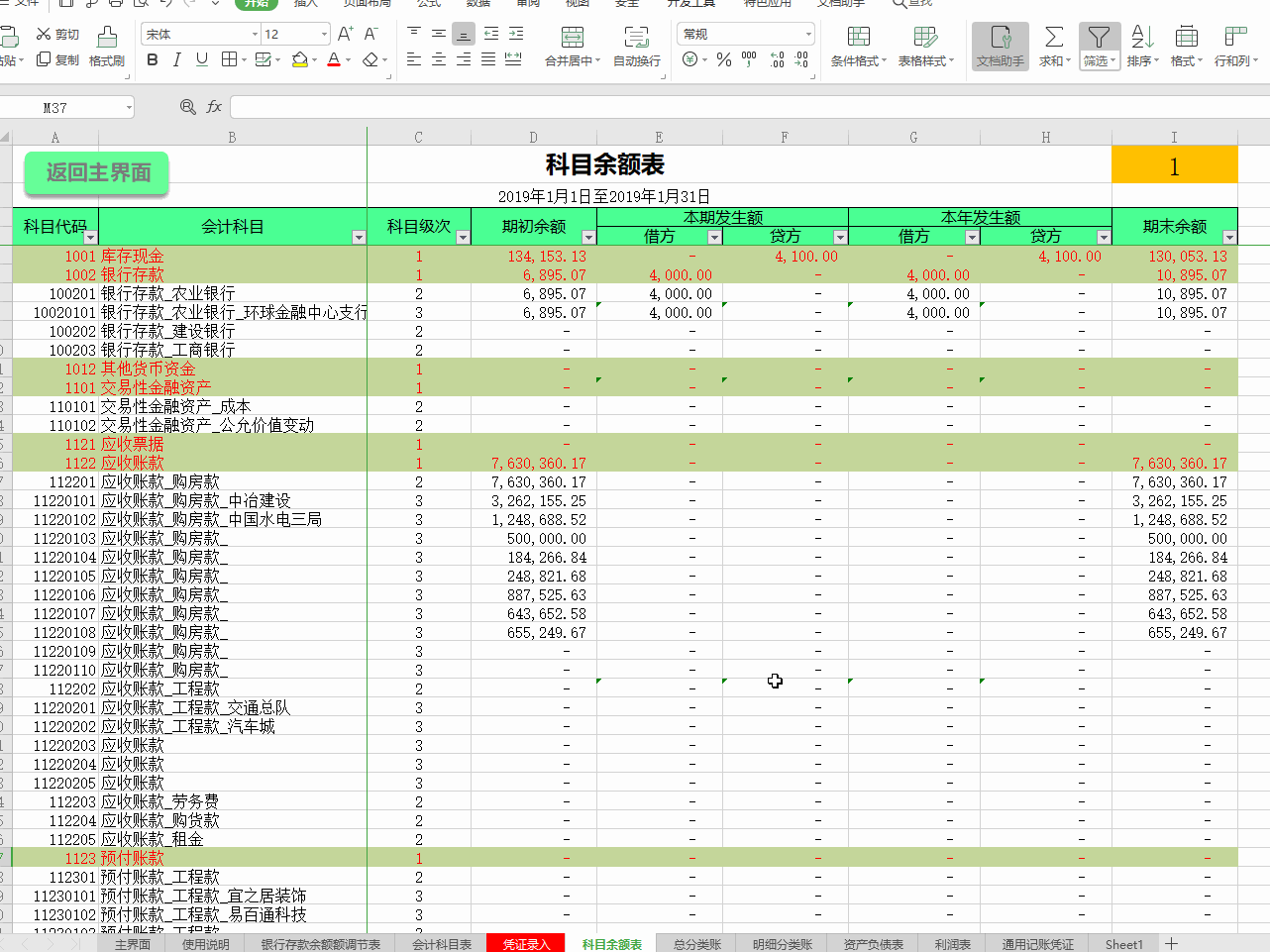Toggle bold formatting on the selection

point(152,60)
